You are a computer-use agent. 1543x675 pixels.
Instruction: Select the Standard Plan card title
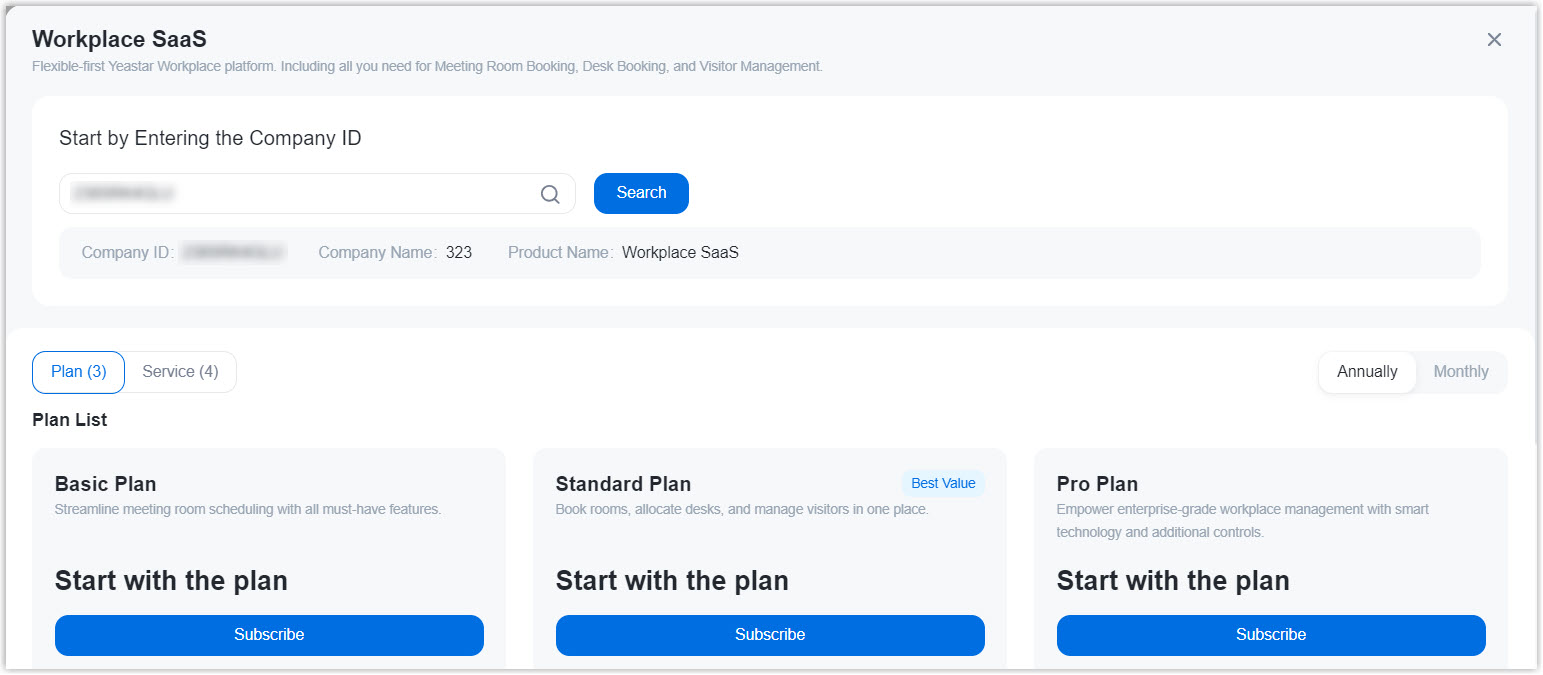[623, 484]
